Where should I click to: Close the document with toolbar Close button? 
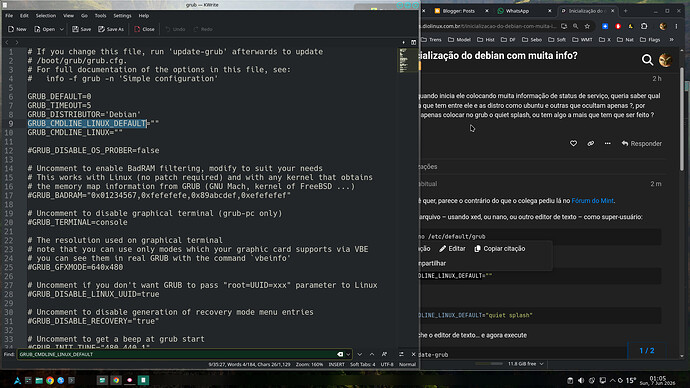pyautogui.click(x=144, y=29)
